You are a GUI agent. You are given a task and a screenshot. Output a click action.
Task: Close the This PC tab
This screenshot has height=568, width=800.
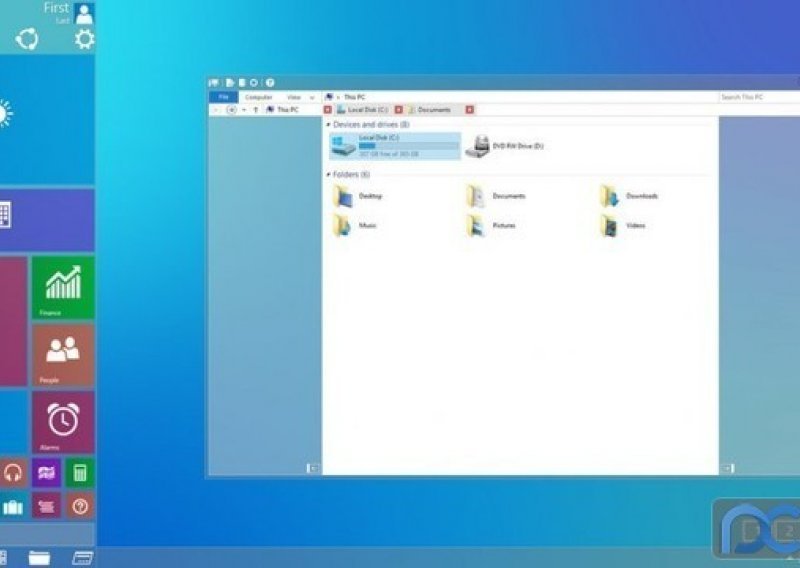328,110
